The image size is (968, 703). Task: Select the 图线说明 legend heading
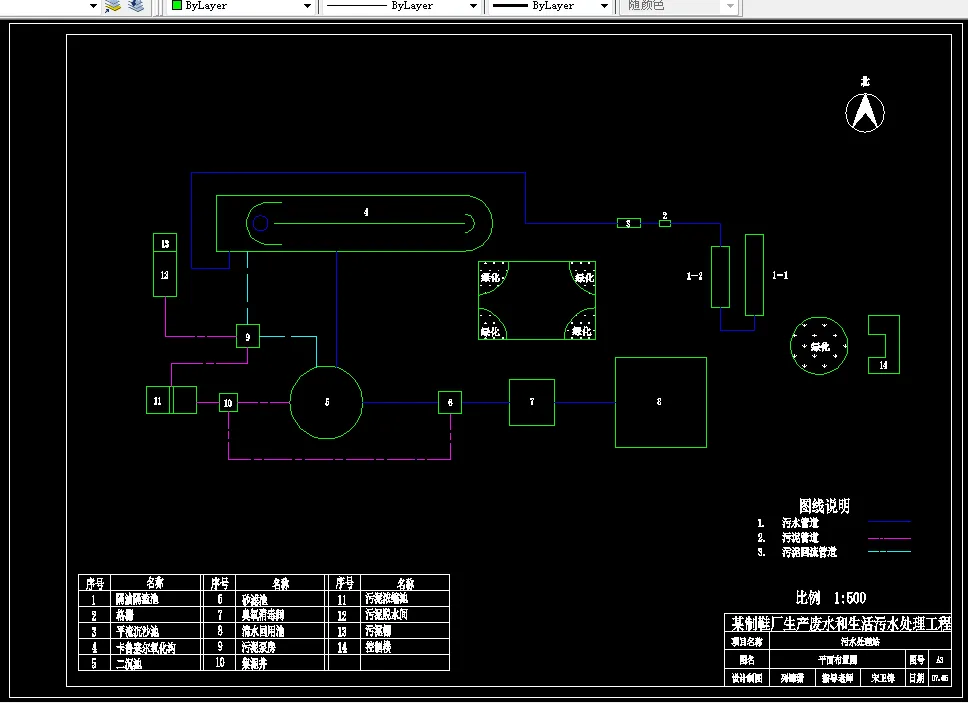click(x=824, y=506)
